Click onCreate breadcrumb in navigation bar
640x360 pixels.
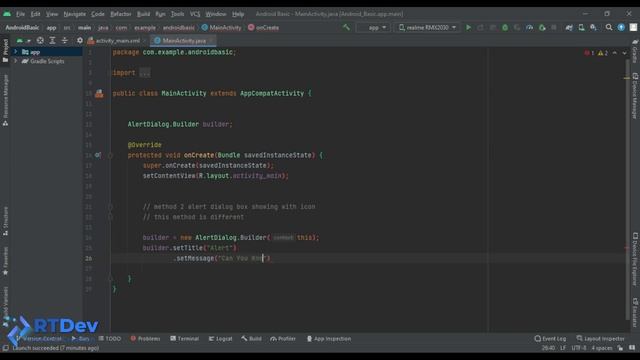tap(263, 28)
